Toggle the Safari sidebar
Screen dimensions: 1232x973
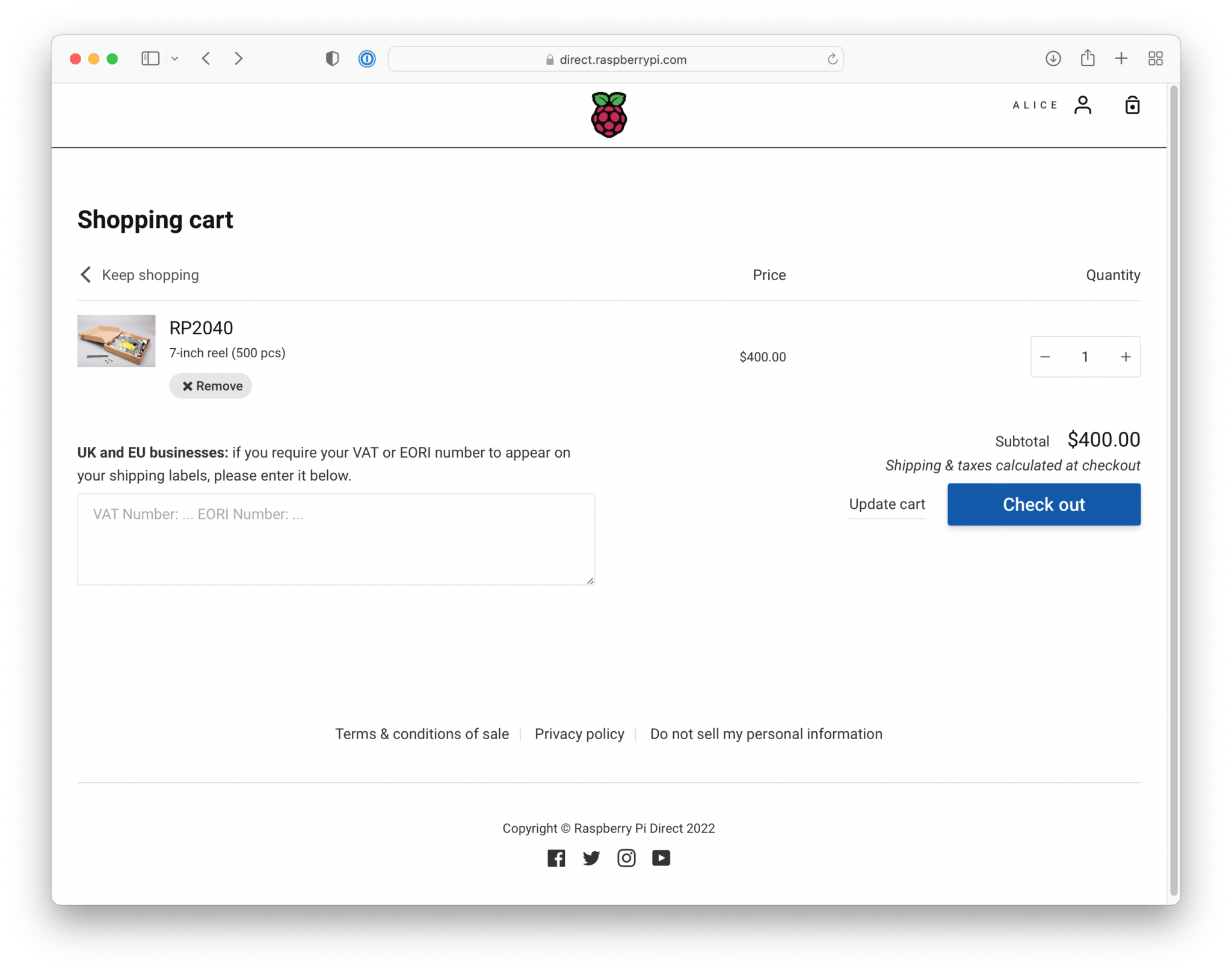point(150,59)
